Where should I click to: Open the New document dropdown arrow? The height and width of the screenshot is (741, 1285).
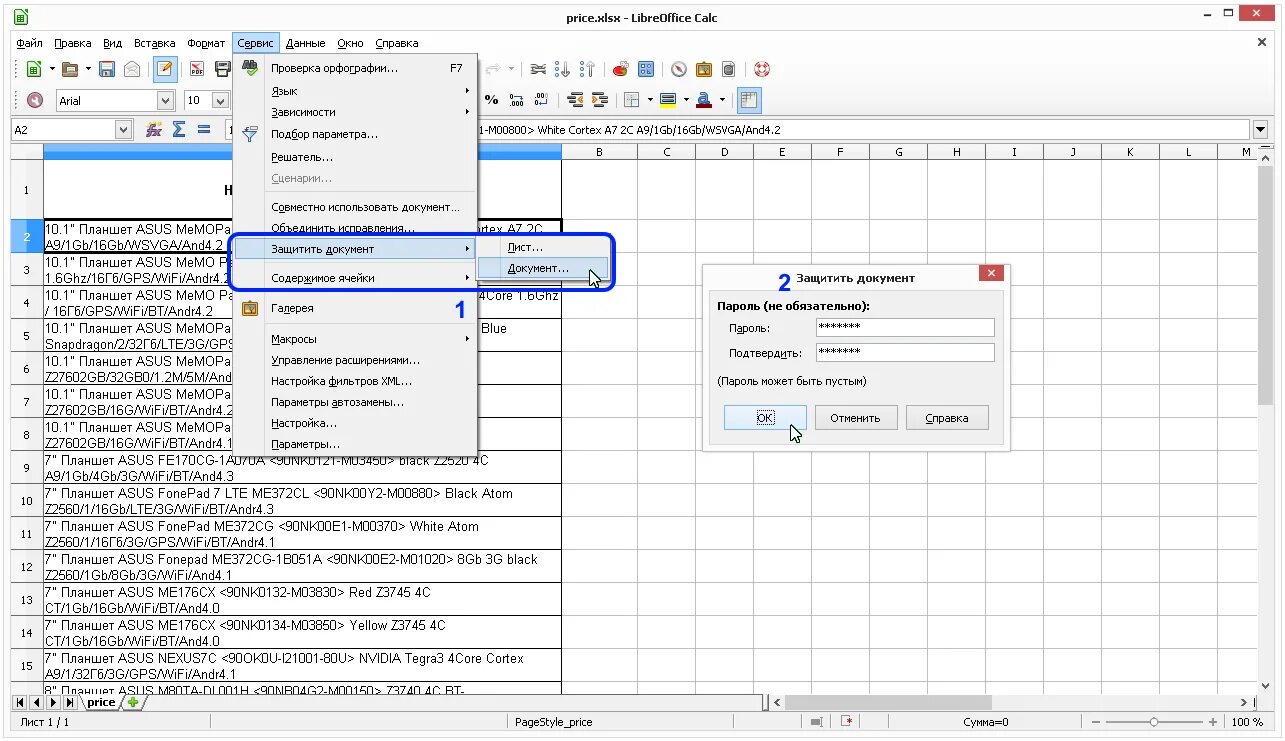click(x=52, y=69)
